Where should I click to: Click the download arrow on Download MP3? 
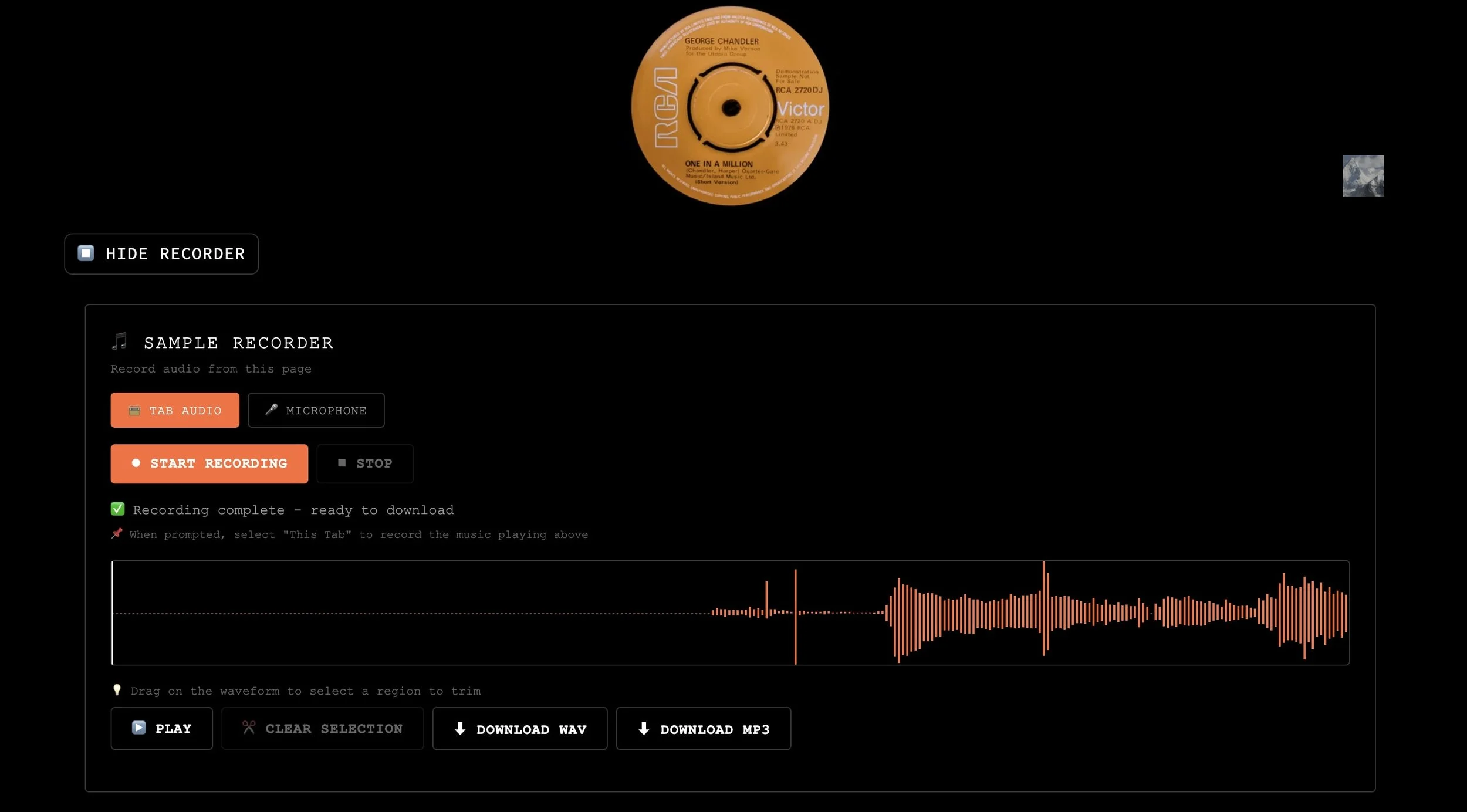pos(644,729)
